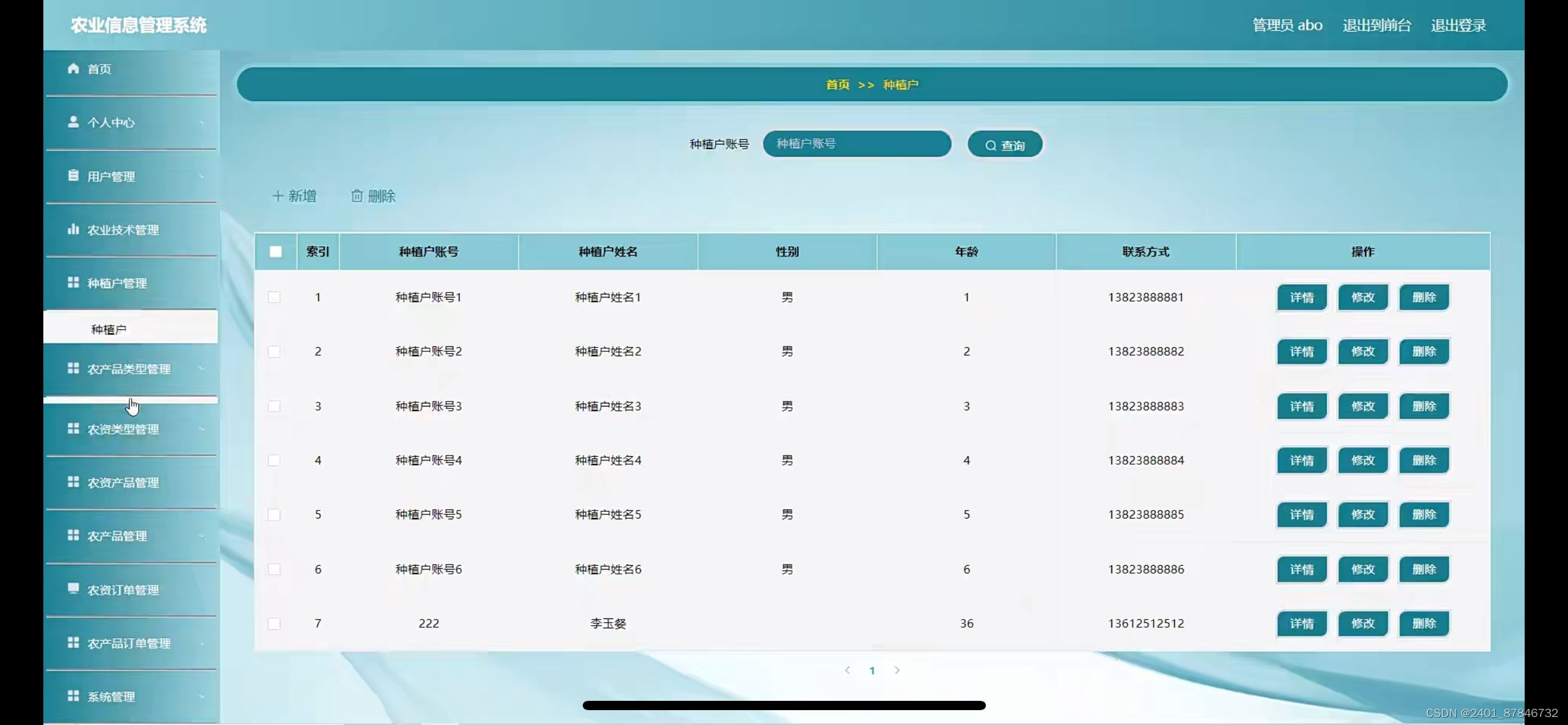
Task: Expand the 农产品管理 menu arrow
Action: (201, 536)
